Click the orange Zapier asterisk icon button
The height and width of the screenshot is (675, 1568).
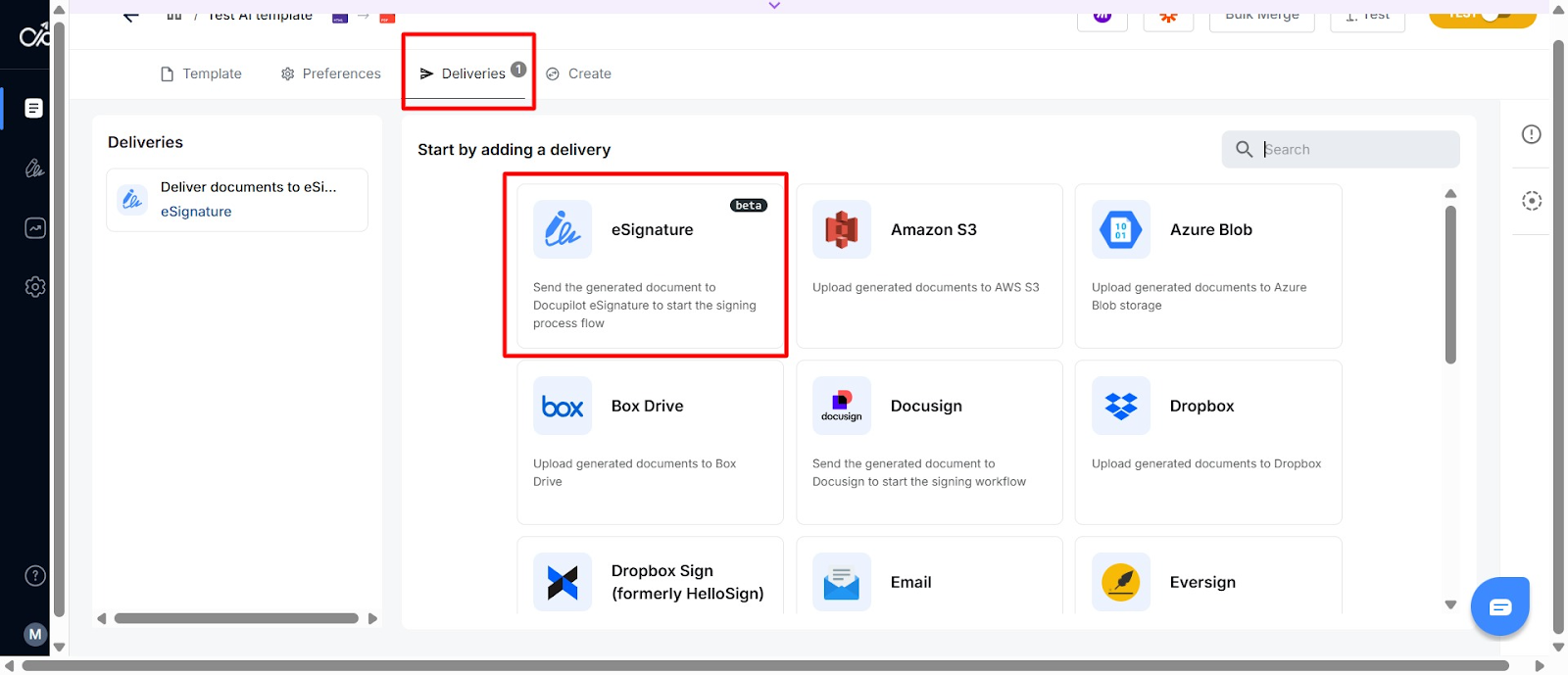tap(1168, 16)
